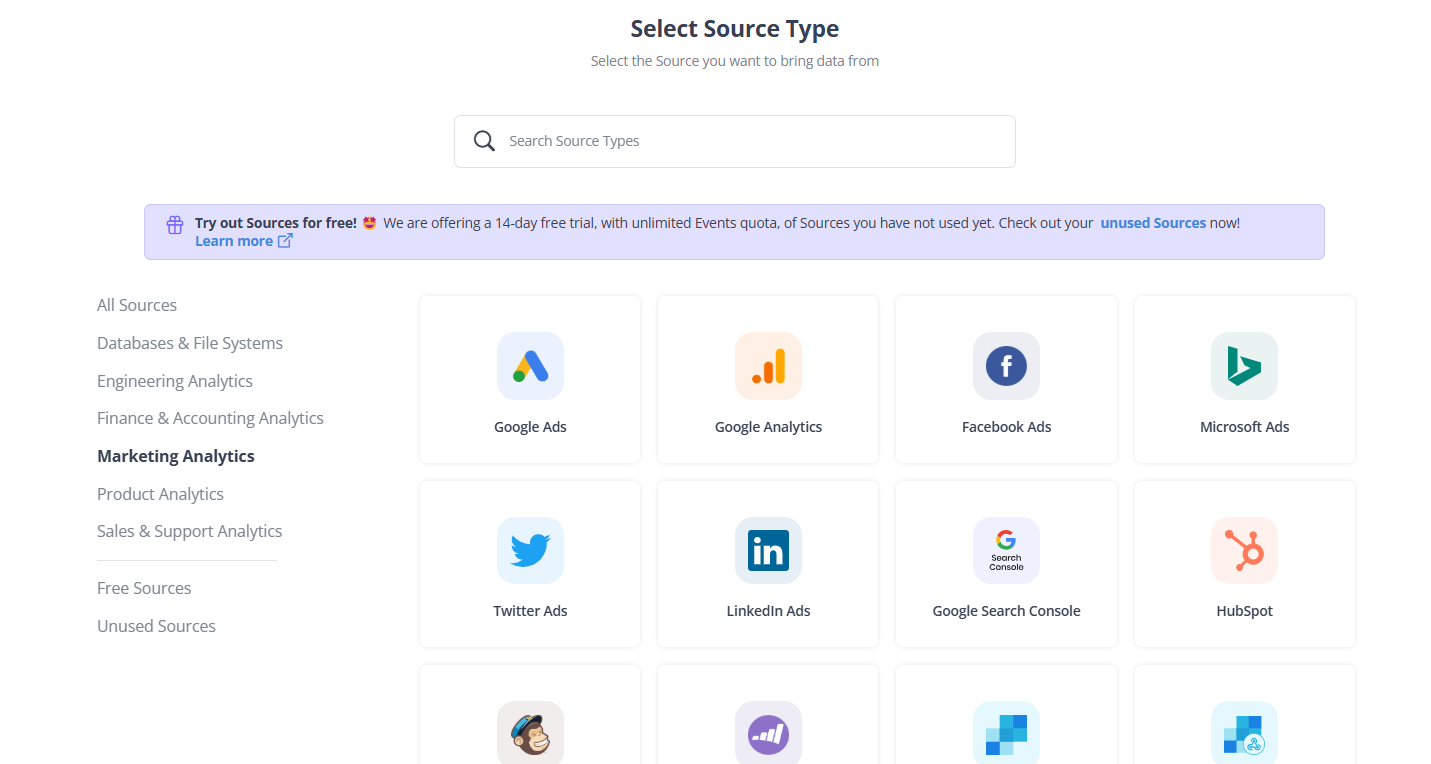Open Sales & Support Analytics category
The width and height of the screenshot is (1431, 764).
190,531
